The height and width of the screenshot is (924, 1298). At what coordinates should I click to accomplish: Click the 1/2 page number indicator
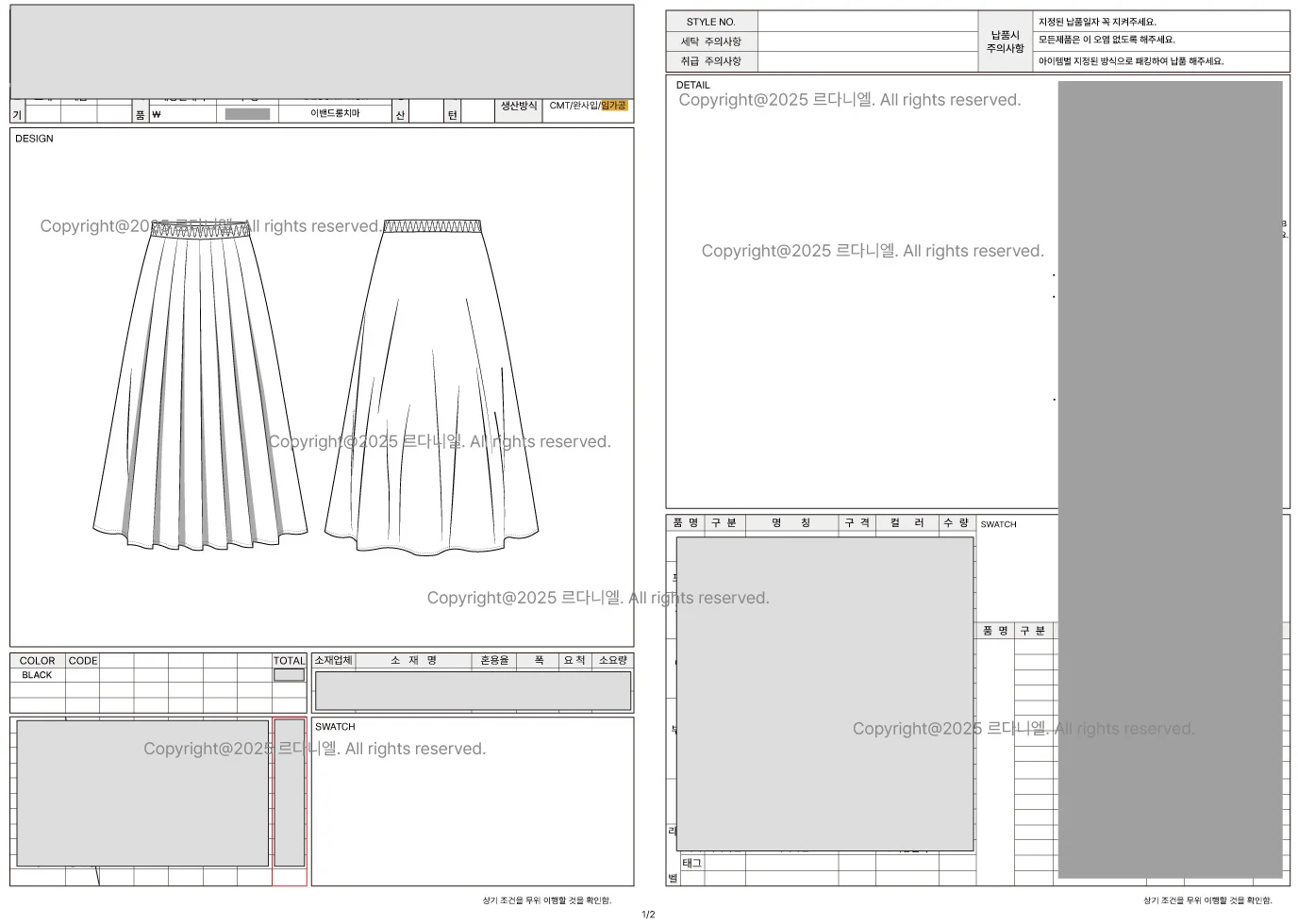(x=648, y=914)
